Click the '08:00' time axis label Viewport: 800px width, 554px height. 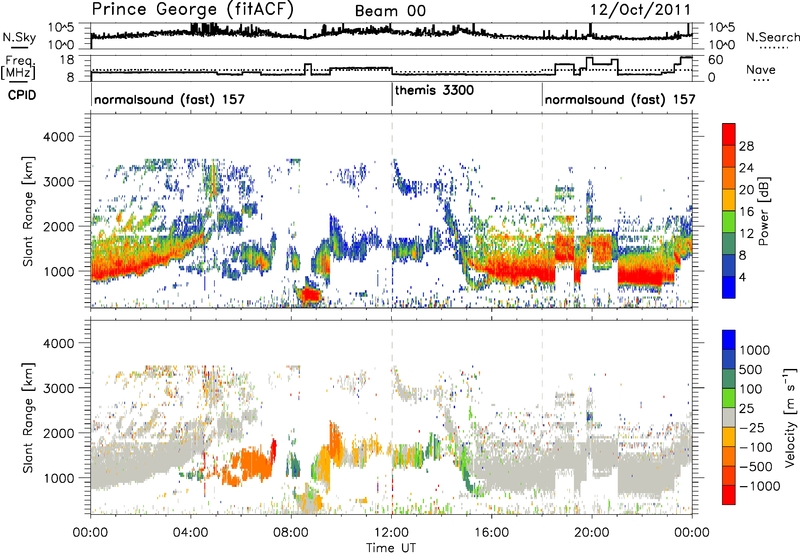[291, 533]
